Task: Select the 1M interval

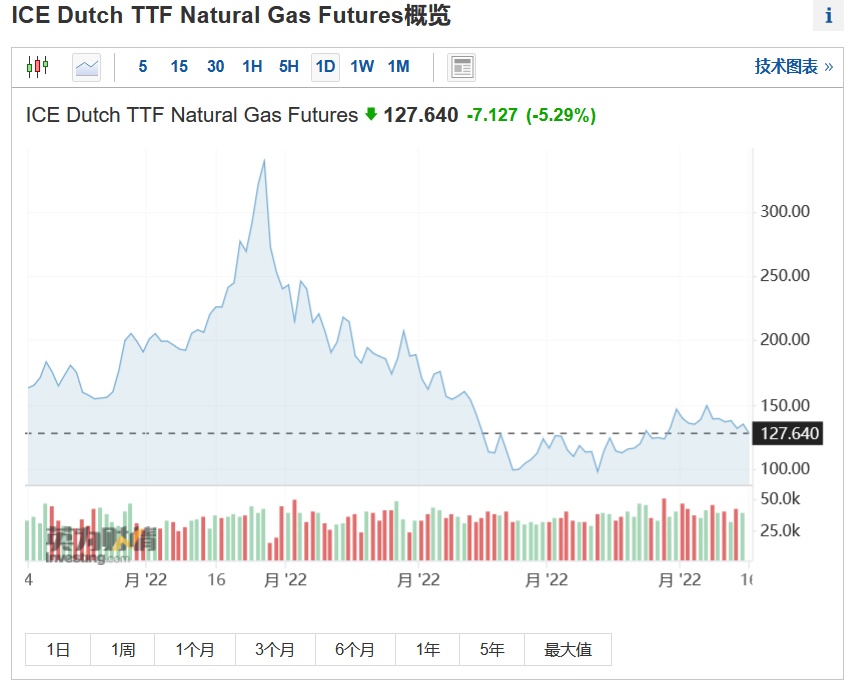Action: pos(398,67)
